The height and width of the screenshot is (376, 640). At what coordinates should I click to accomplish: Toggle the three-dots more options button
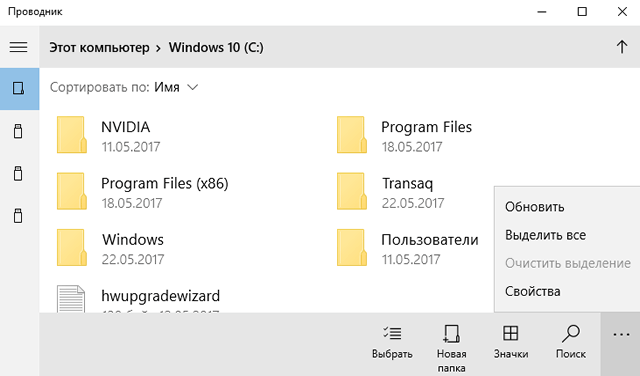[621, 336]
